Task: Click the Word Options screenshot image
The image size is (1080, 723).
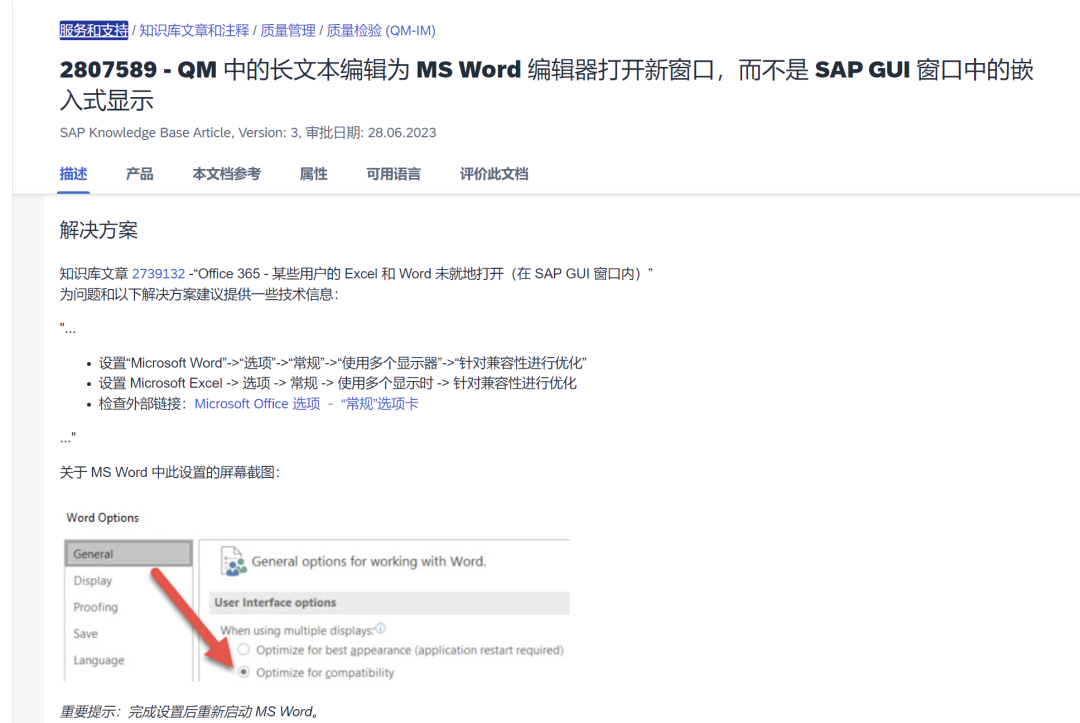Action: click(x=317, y=596)
